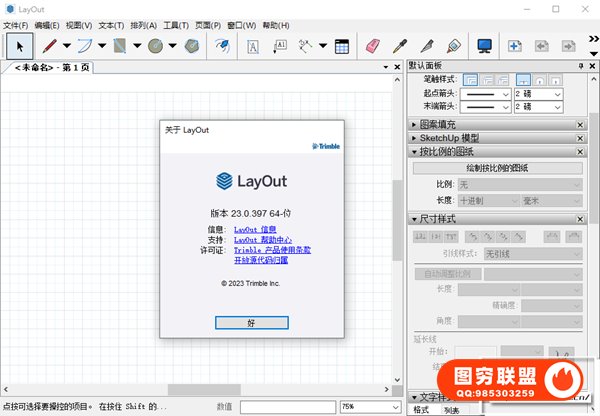
Task: Click the 好 button in About dialog
Action: [x=251, y=323]
